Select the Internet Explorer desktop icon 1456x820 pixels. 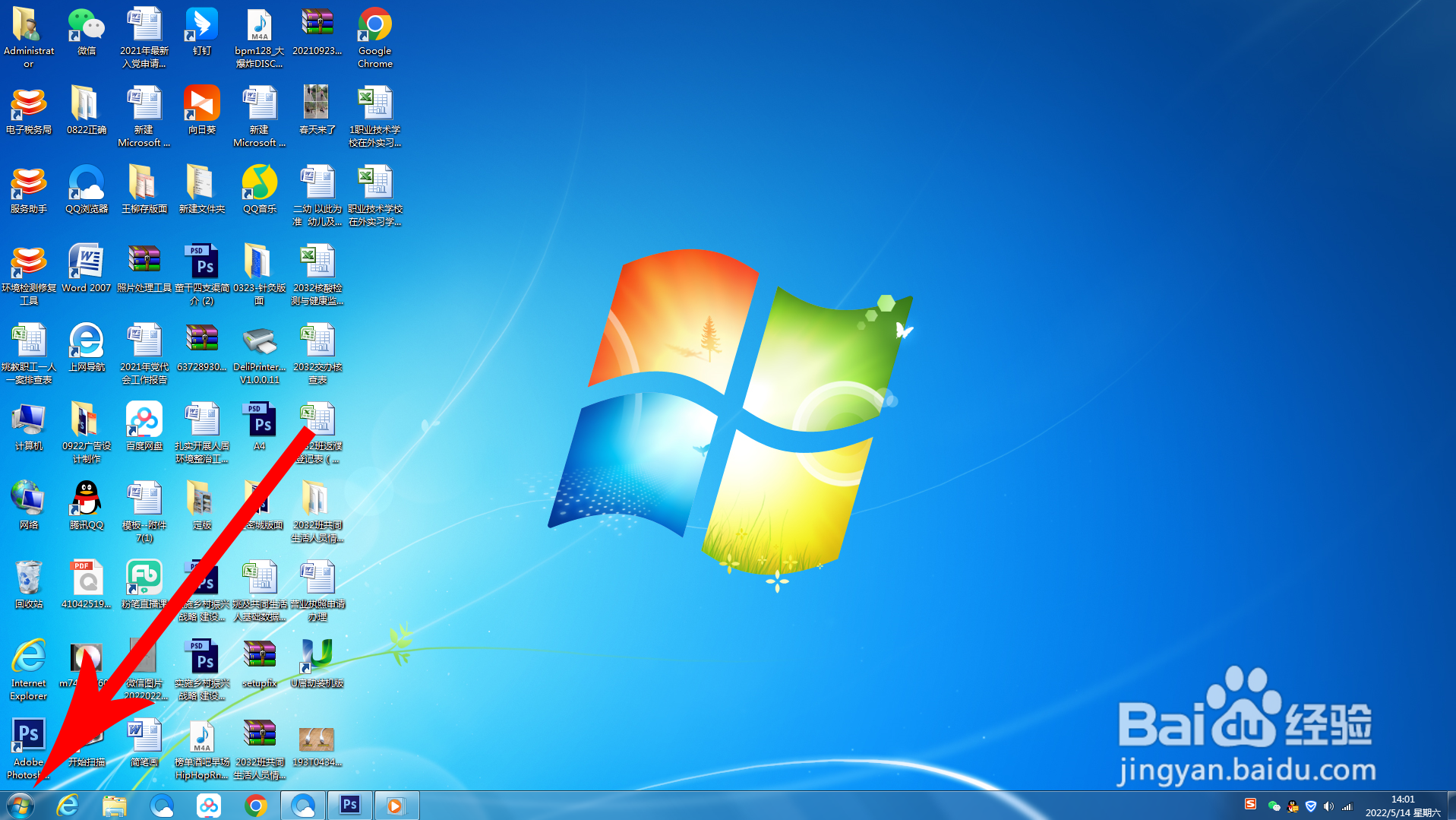[x=29, y=670]
